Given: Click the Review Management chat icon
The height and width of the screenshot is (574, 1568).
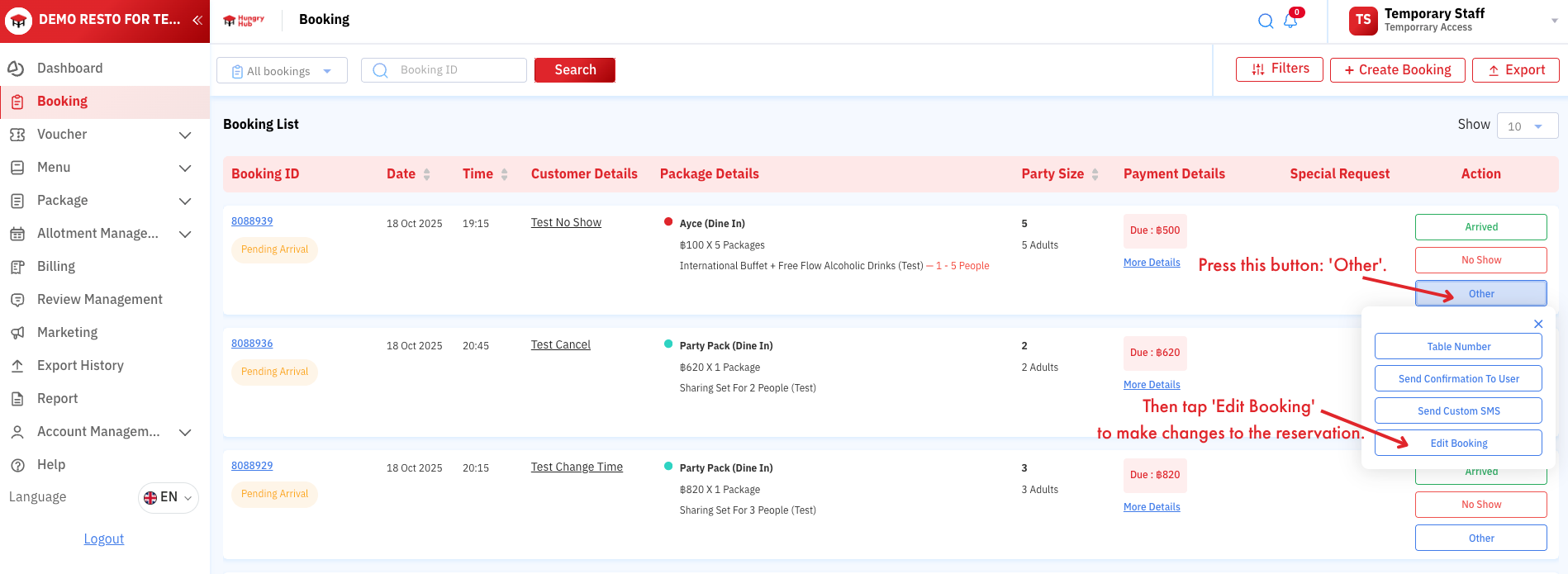Looking at the screenshot, I should pos(17,300).
